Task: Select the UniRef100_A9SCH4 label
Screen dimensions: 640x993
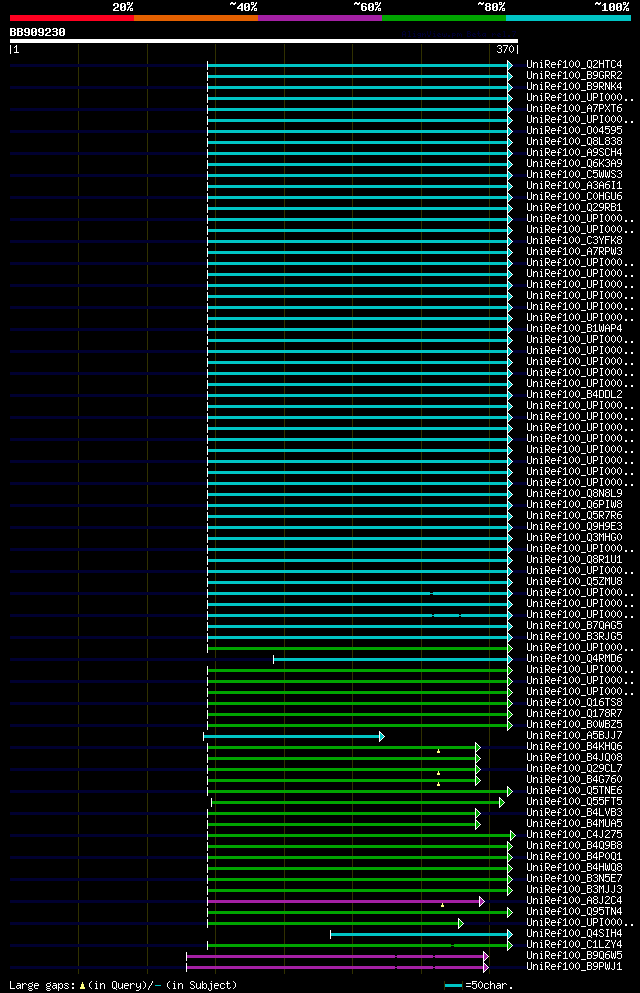Action: (x=574, y=152)
